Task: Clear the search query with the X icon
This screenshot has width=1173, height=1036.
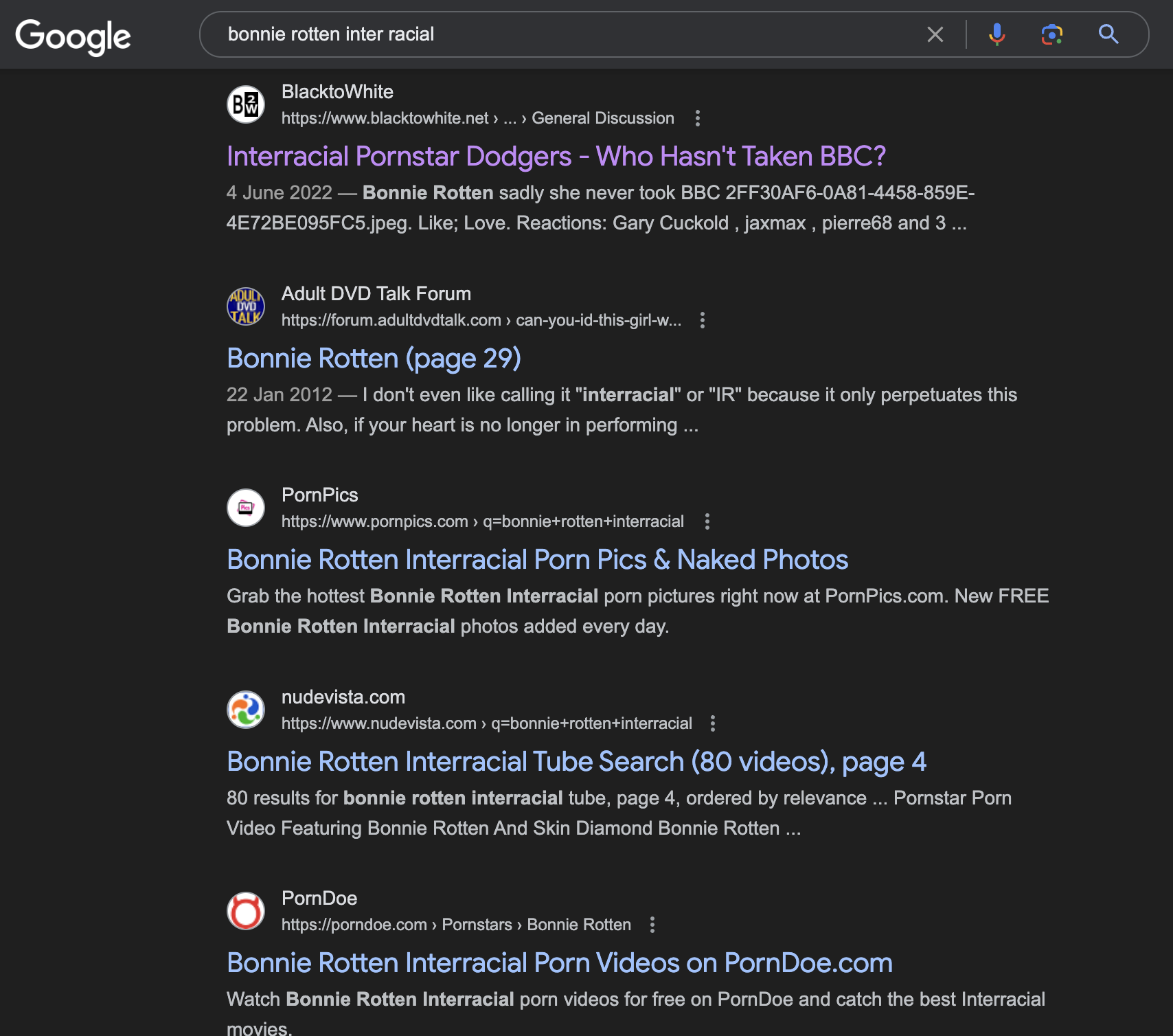Action: [935, 34]
